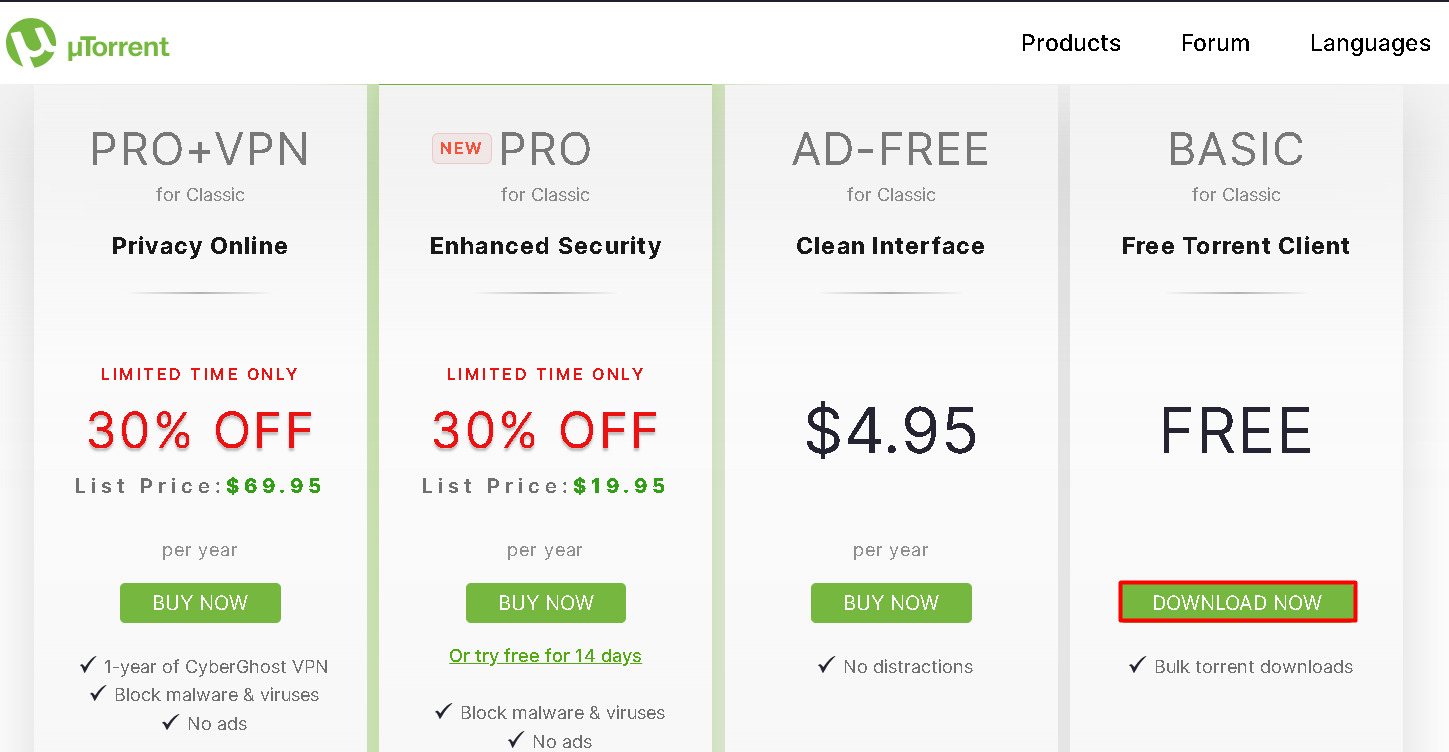
Task: Click the µTorrent logo icon
Action: click(30, 44)
